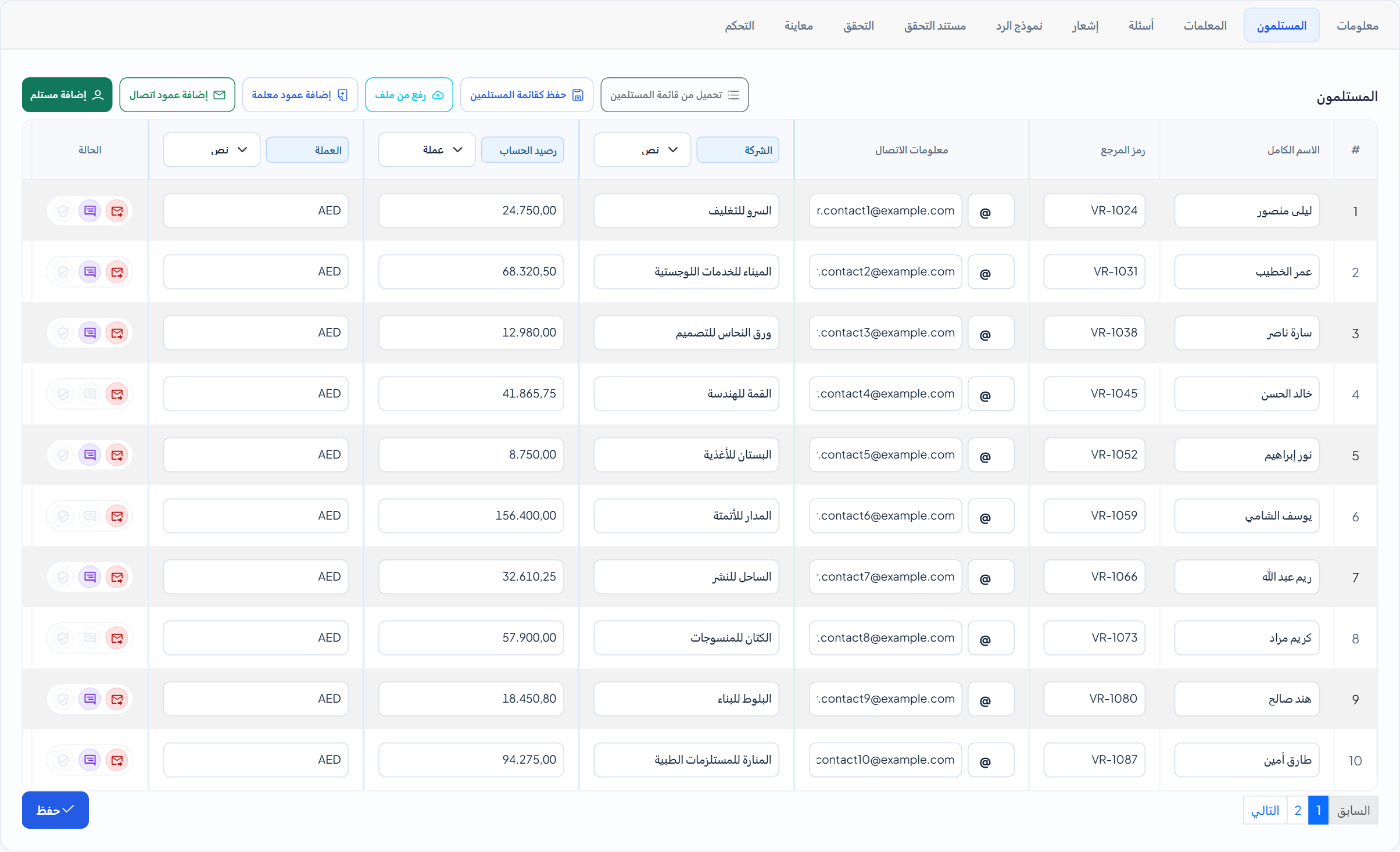This screenshot has width=1400, height=852.
Task: Click تحميل من قائمة المستلمين button
Action: (674, 95)
